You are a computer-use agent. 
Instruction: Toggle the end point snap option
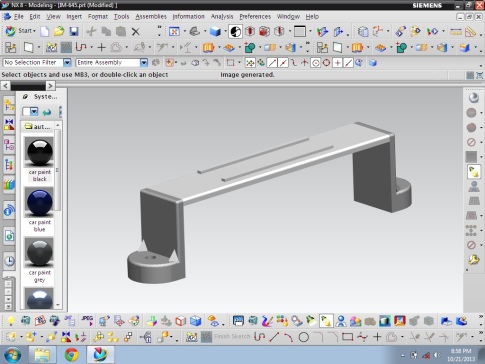(x=272, y=63)
